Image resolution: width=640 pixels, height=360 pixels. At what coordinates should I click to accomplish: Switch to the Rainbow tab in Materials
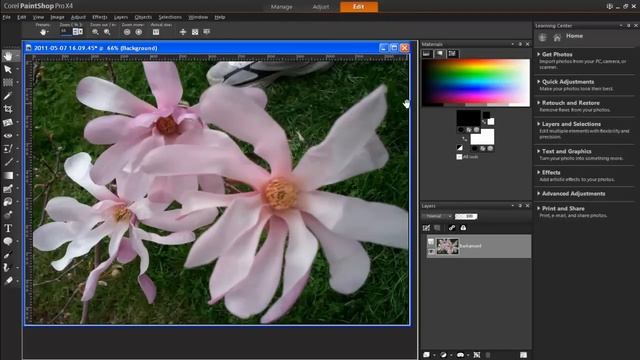[440, 53]
